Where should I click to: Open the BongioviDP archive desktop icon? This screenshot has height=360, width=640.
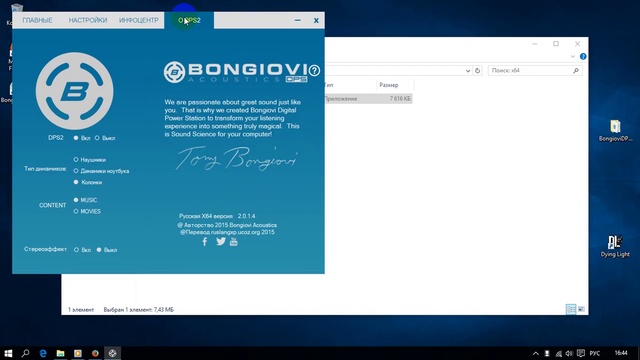(615, 131)
